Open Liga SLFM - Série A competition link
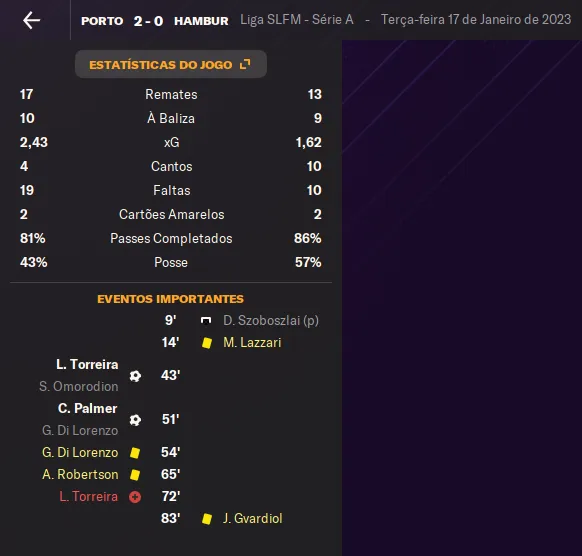Screen dimensions: 582x556 point(297,20)
